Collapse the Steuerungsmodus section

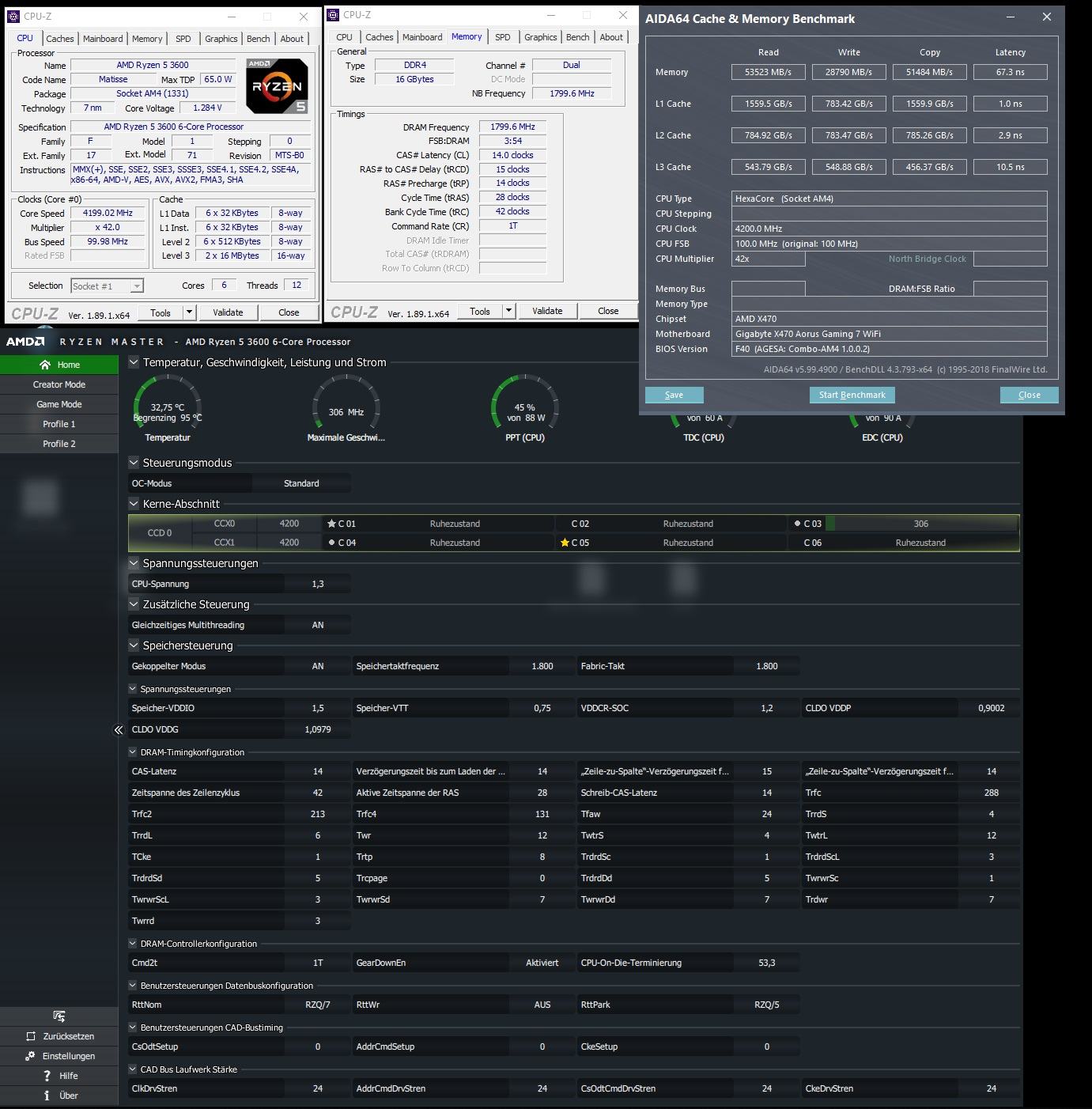134,463
